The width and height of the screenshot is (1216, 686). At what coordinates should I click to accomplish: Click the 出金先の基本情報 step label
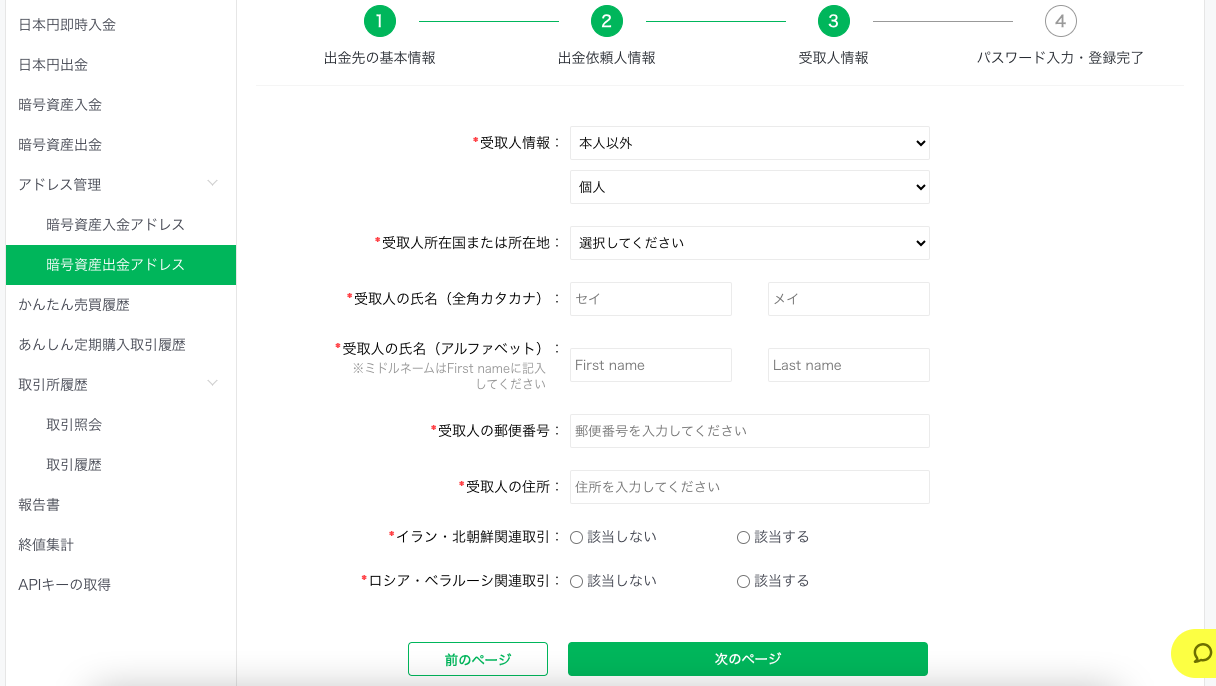[x=380, y=58]
